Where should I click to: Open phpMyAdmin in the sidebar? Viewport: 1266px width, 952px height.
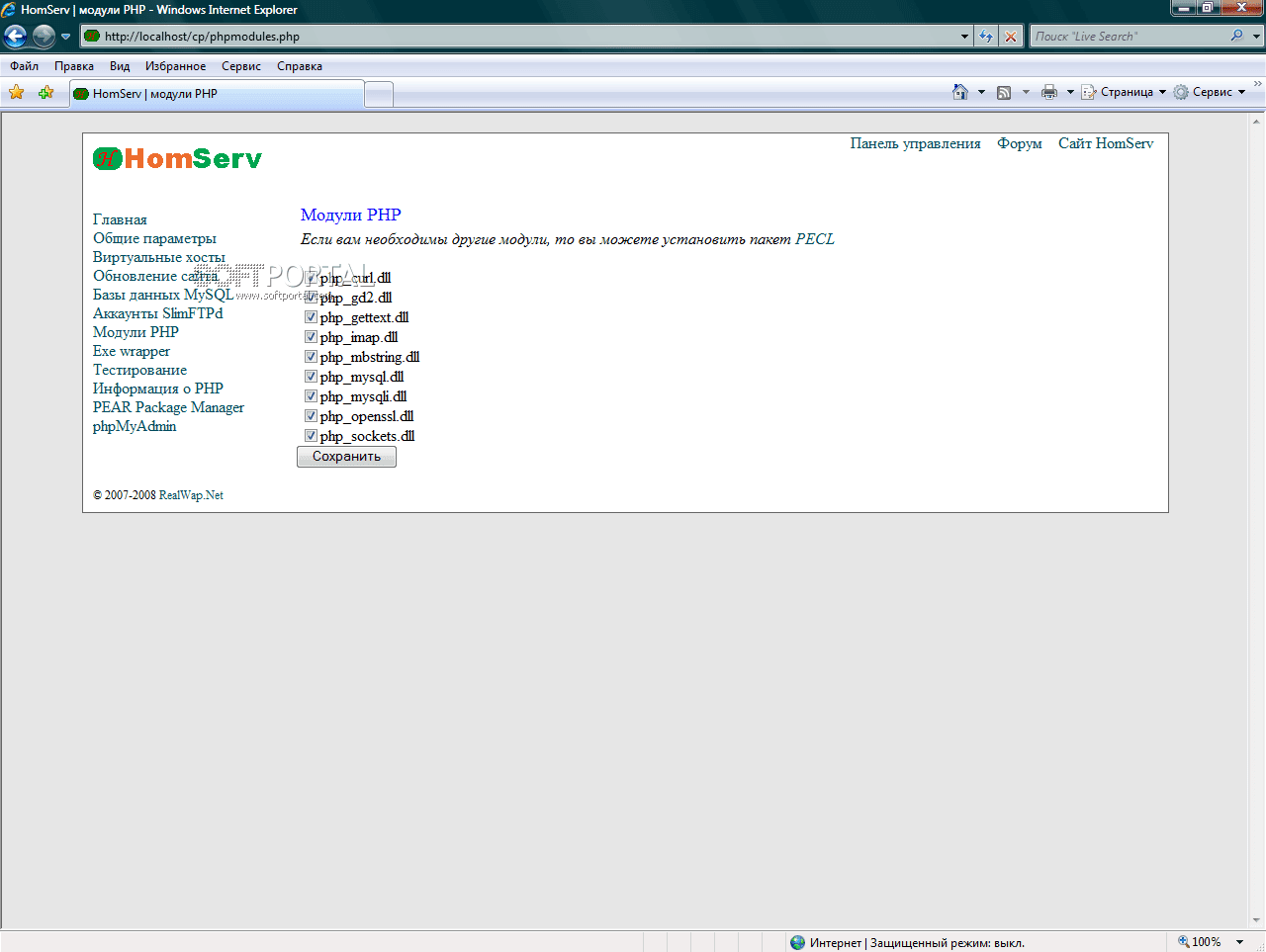(x=135, y=426)
